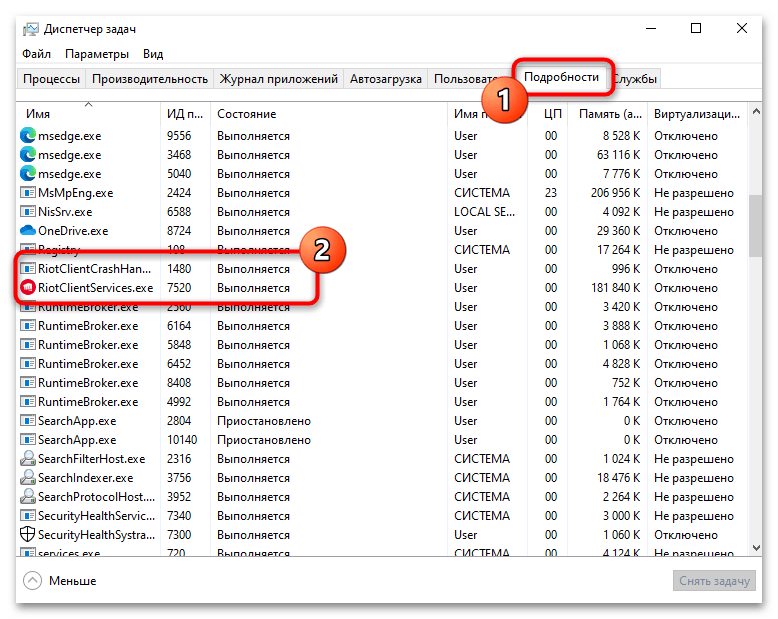Click memory value 63 116 K
Viewport: 778px width, 619px height.
pyautogui.click(x=618, y=155)
